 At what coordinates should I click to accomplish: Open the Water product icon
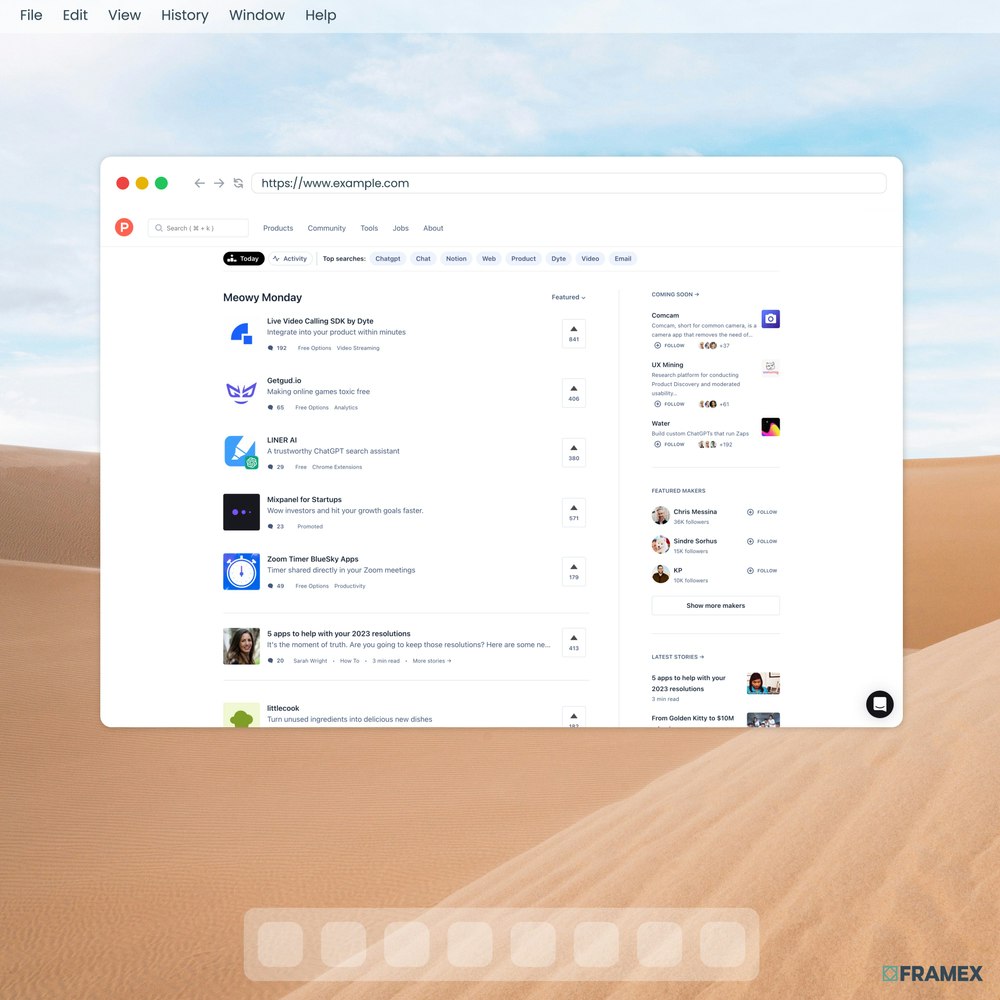tap(770, 427)
